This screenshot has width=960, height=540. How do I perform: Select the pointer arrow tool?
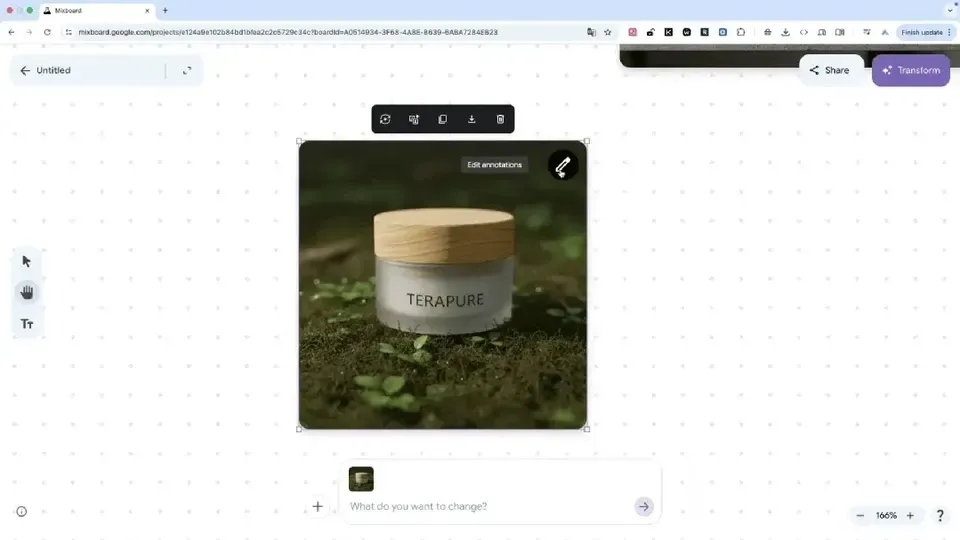pos(26,261)
